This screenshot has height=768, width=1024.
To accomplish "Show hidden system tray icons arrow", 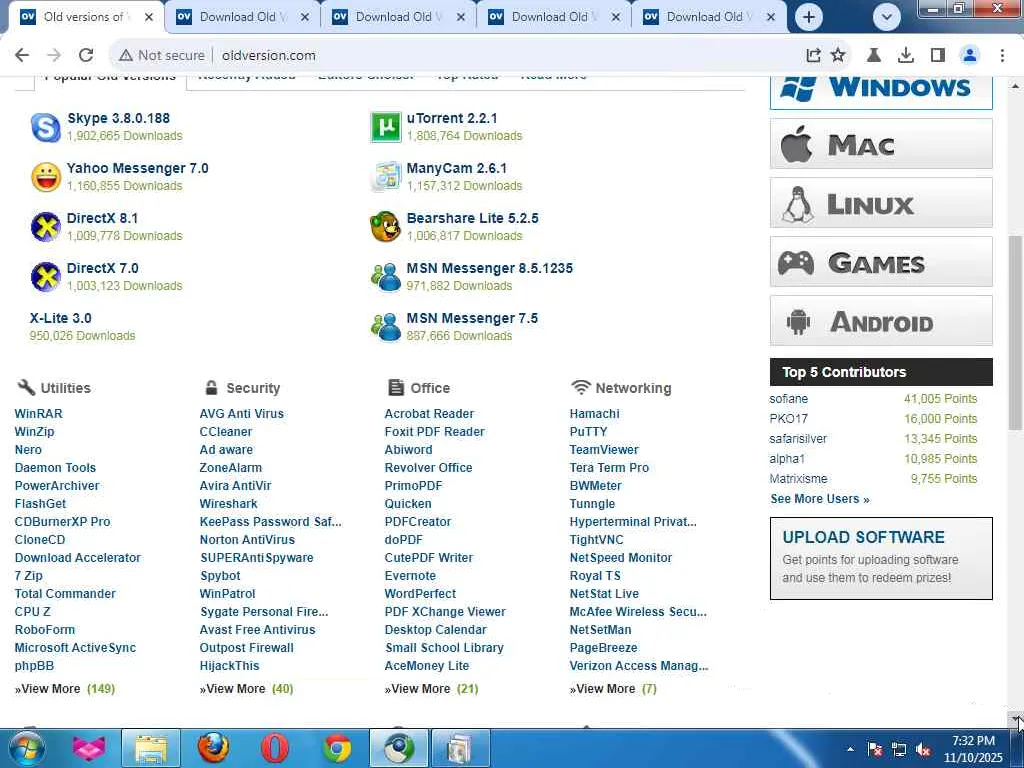I will [850, 749].
